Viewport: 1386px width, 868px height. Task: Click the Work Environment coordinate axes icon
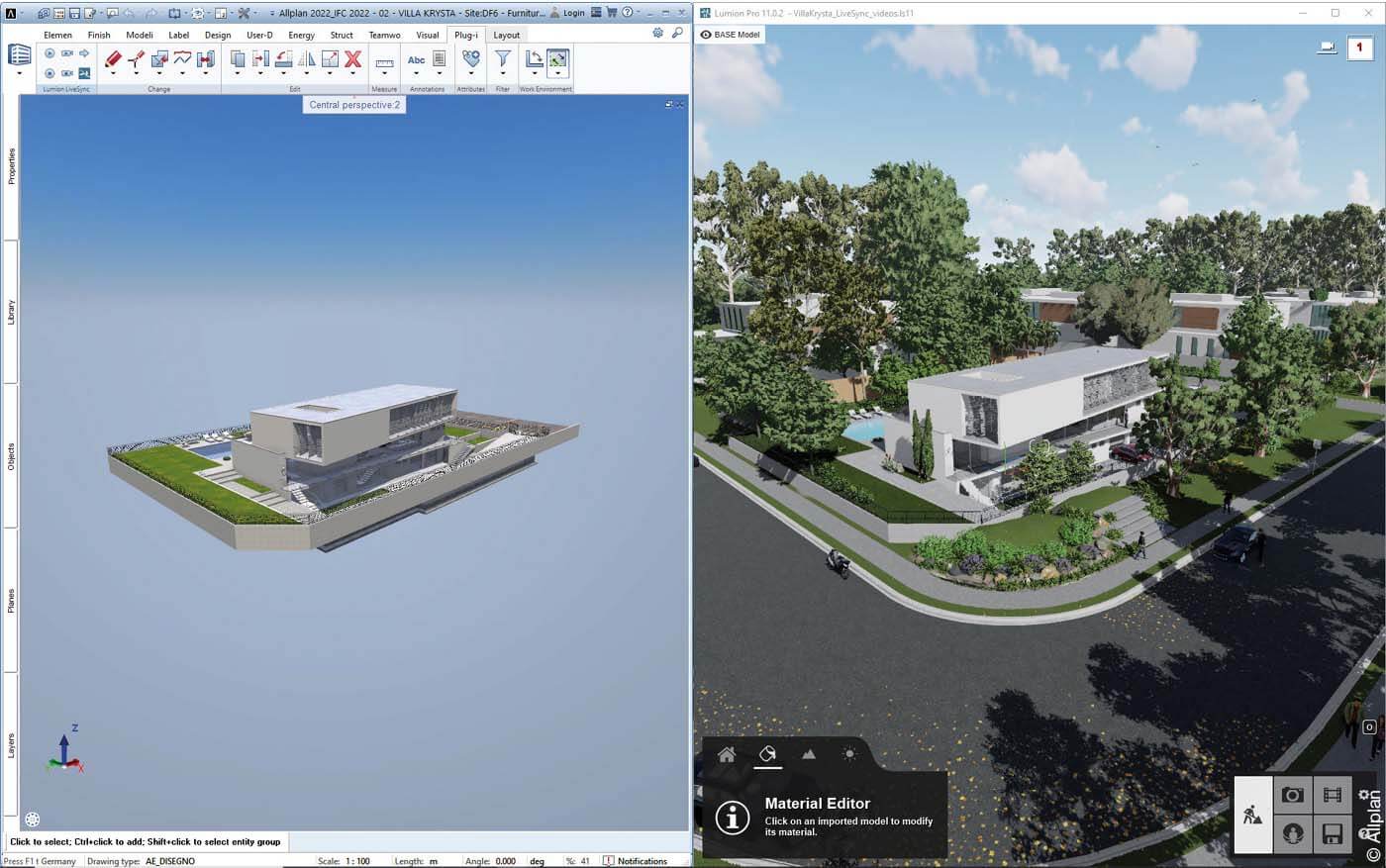[535, 59]
